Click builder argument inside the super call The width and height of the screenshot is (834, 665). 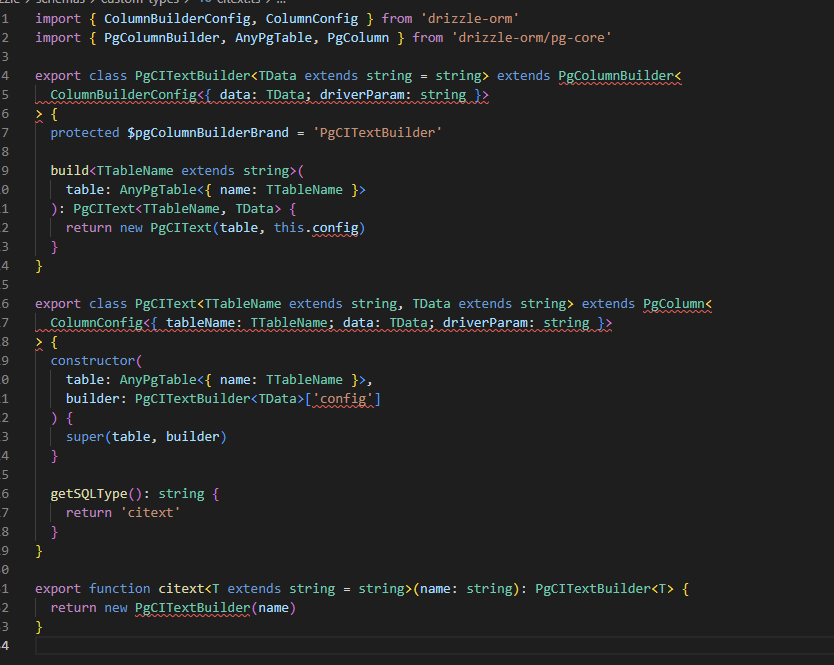click(x=193, y=437)
